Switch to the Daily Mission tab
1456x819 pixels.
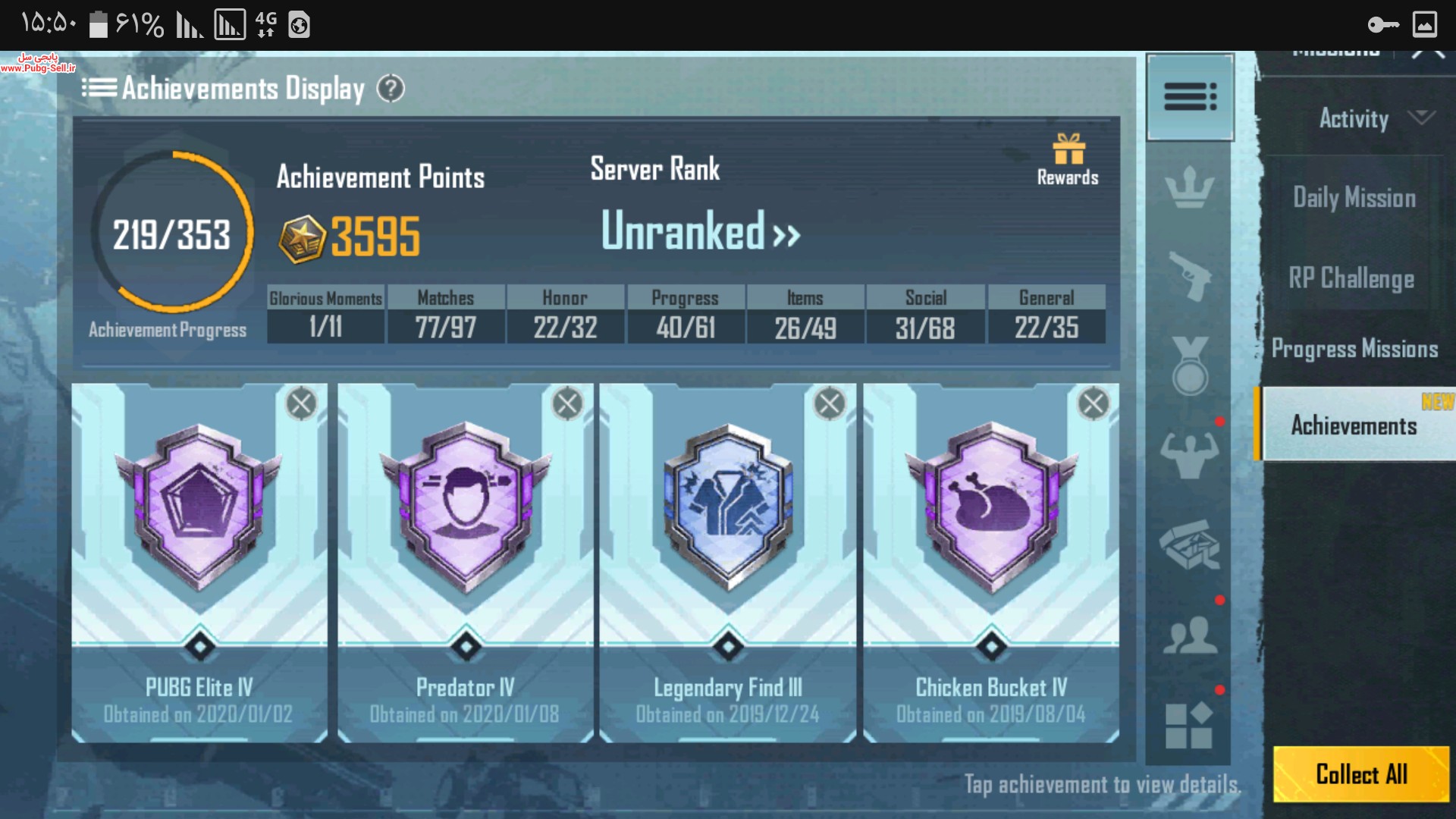(x=1354, y=198)
